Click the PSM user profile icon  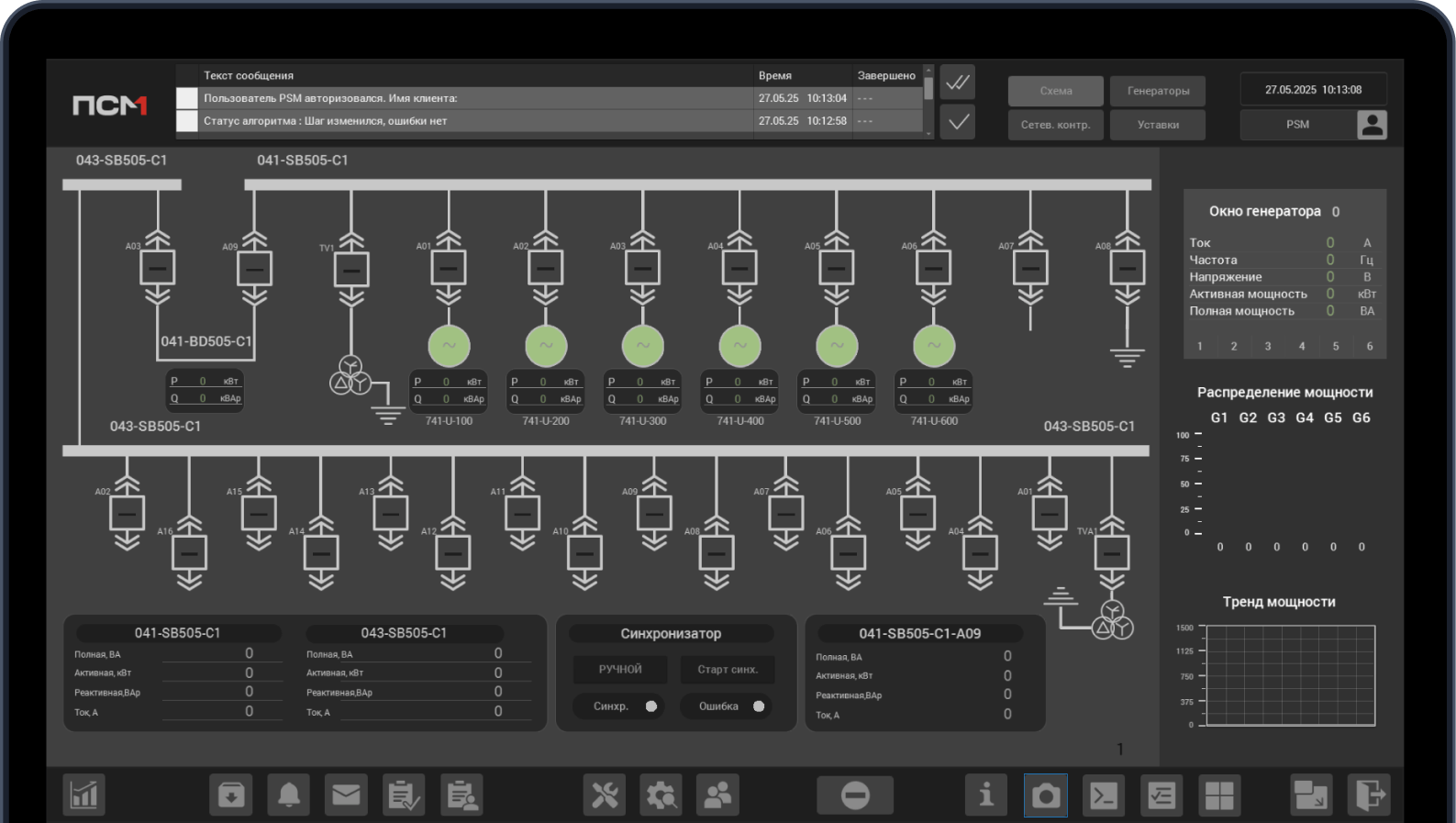point(1372,125)
